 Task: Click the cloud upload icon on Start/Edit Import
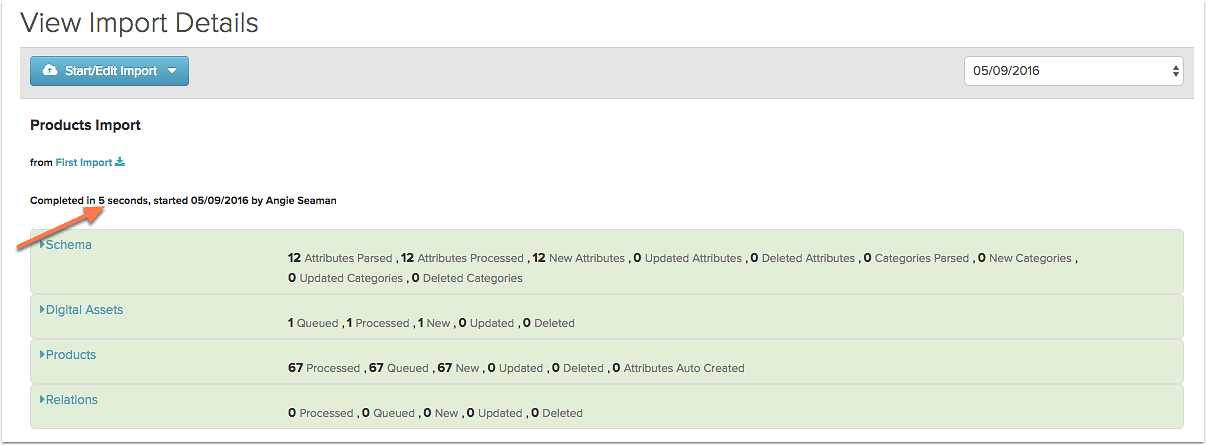50,71
